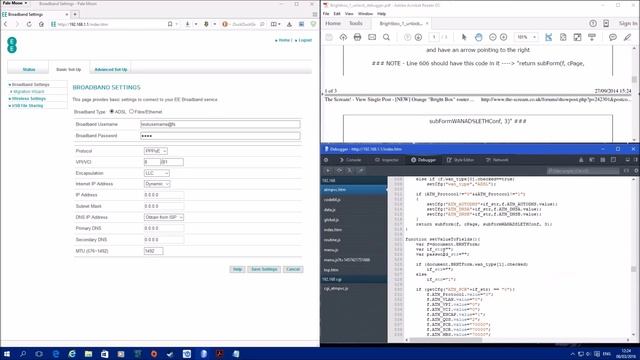
Task: Select atmpvc.htm in debugger sources list
Action: (354, 190)
